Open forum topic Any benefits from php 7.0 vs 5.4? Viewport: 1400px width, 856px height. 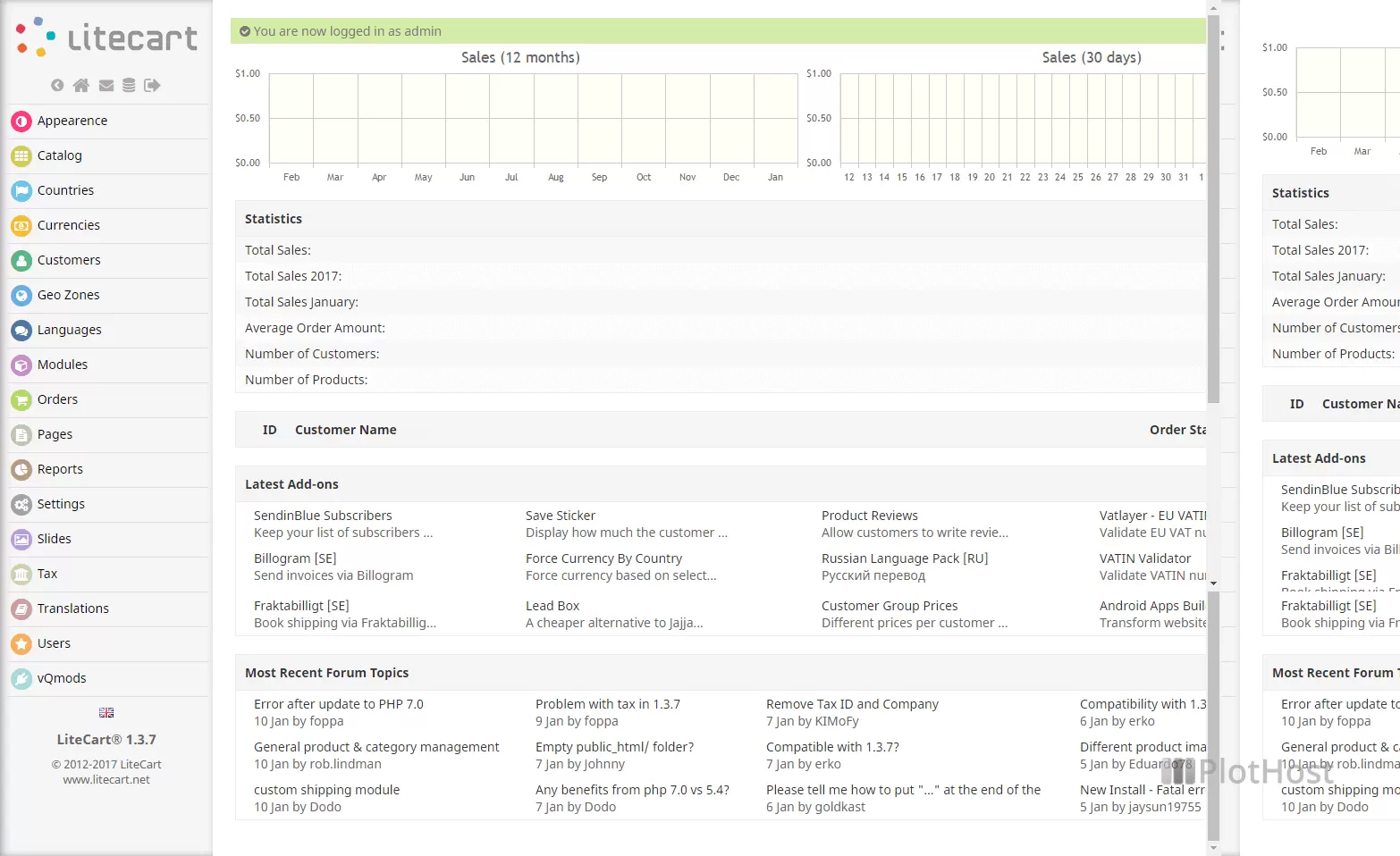point(632,790)
